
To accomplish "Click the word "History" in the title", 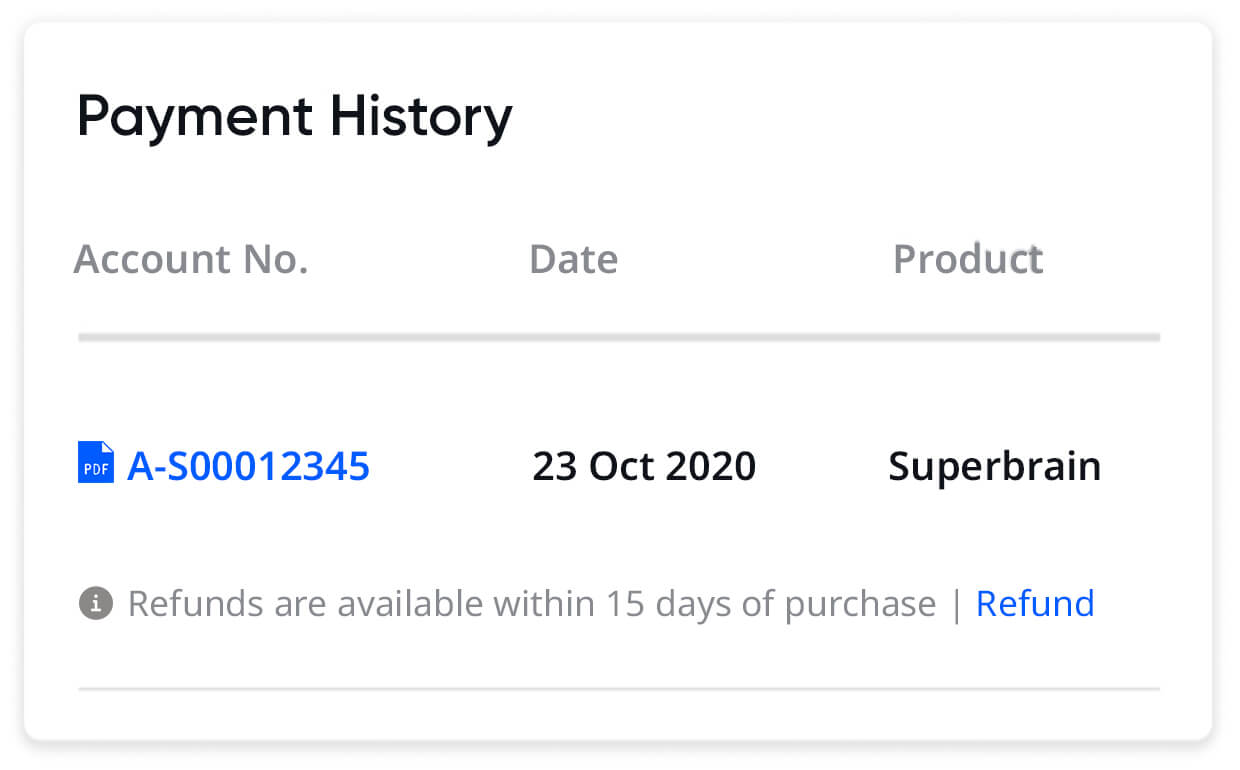I will point(421,117).
